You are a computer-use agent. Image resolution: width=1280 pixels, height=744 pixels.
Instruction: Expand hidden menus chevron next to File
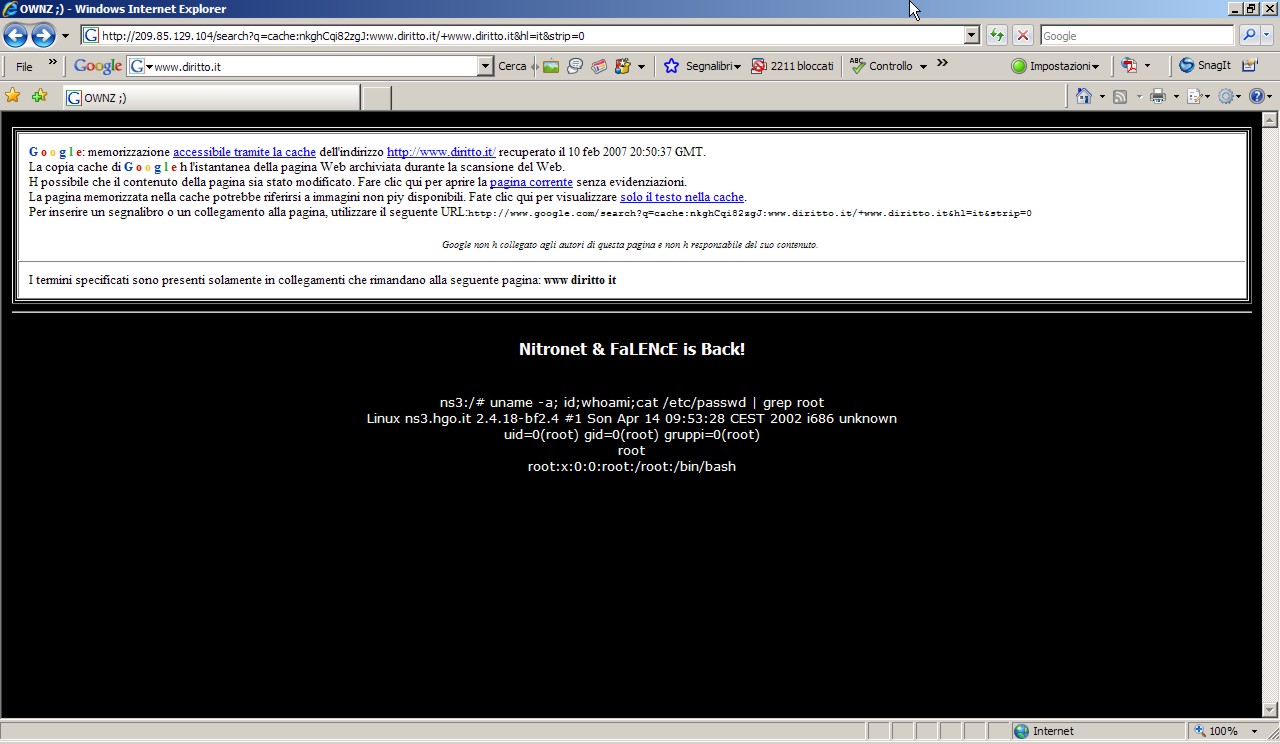pos(53,63)
